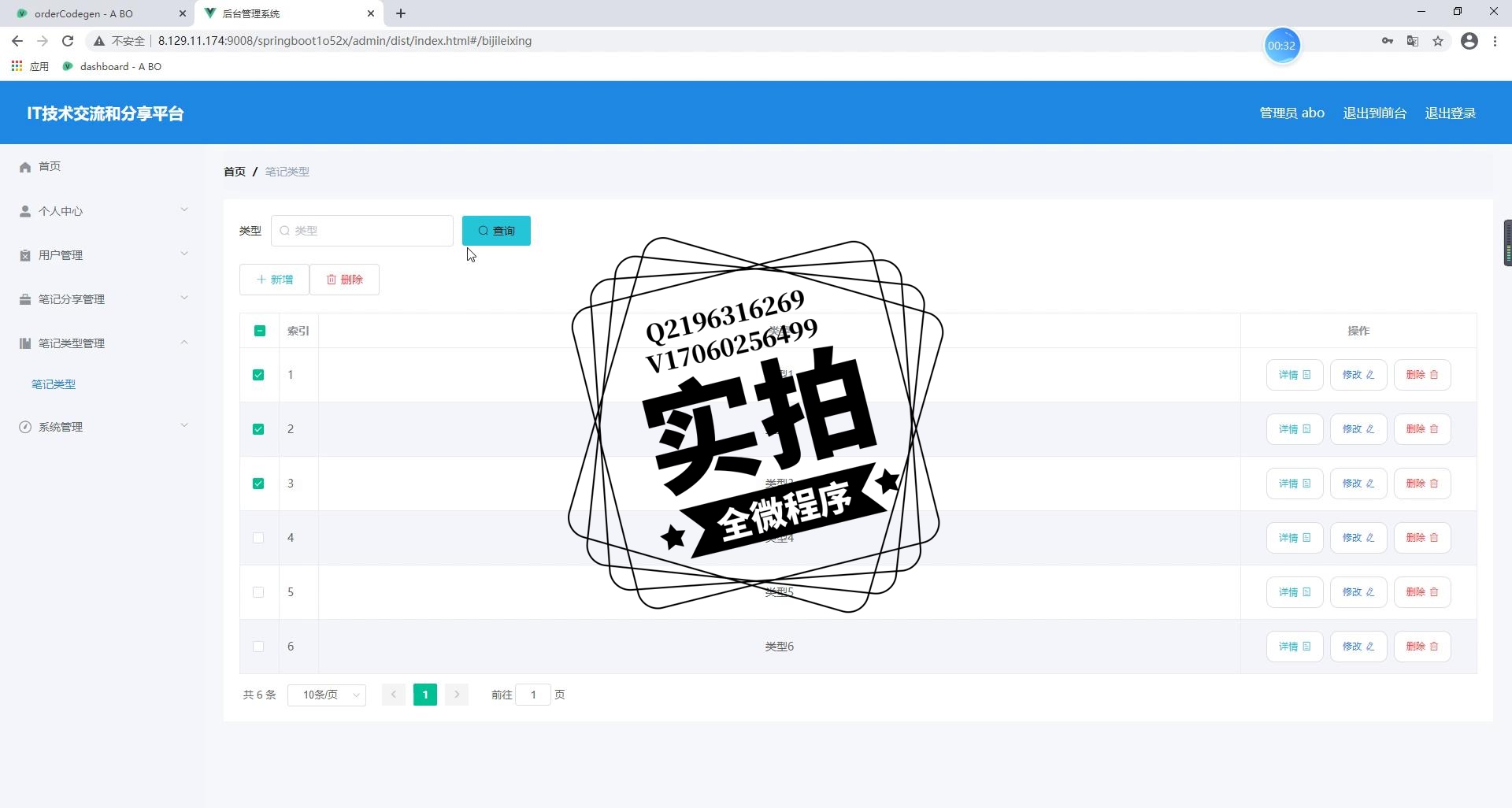
Task: Open the dashboard - A BO bookmark
Action: tap(112, 66)
